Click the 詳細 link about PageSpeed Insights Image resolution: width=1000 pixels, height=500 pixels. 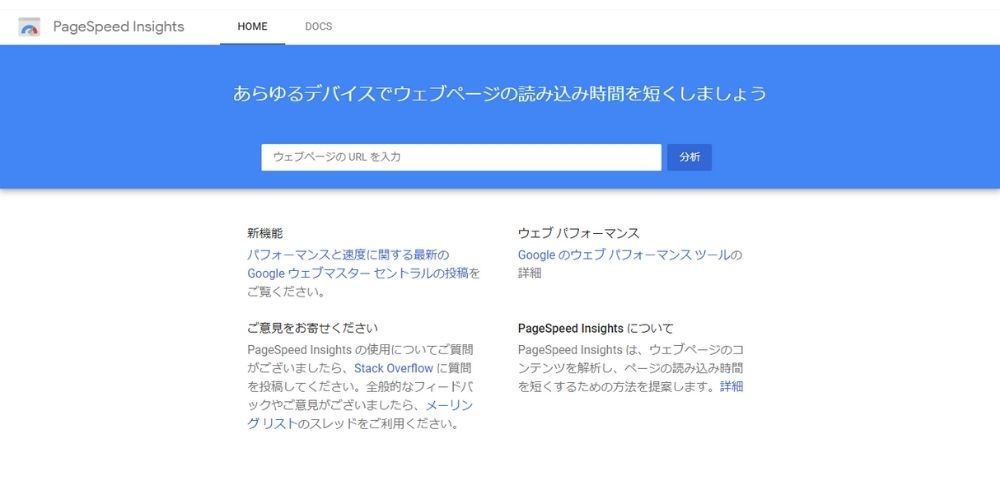pyautogui.click(x=732, y=386)
